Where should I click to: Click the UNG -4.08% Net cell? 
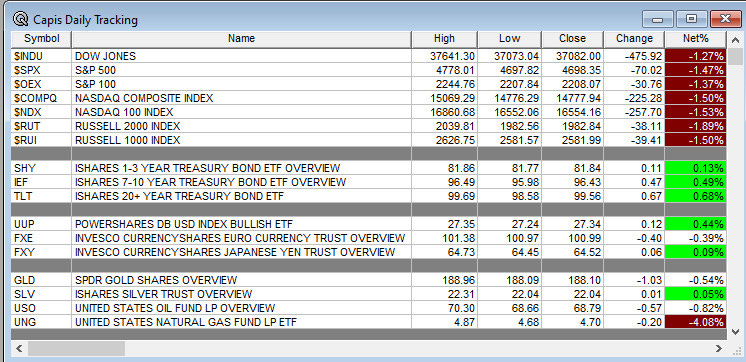(696, 323)
